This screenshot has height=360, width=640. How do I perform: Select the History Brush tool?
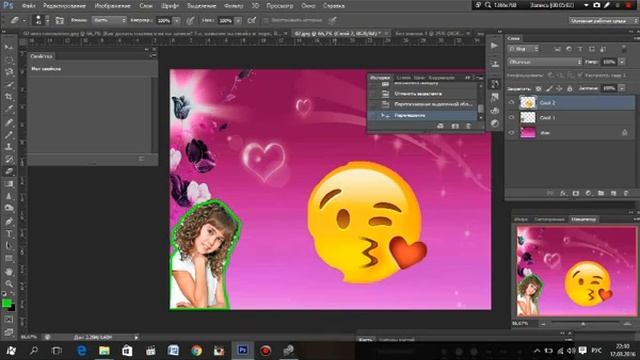[9, 159]
